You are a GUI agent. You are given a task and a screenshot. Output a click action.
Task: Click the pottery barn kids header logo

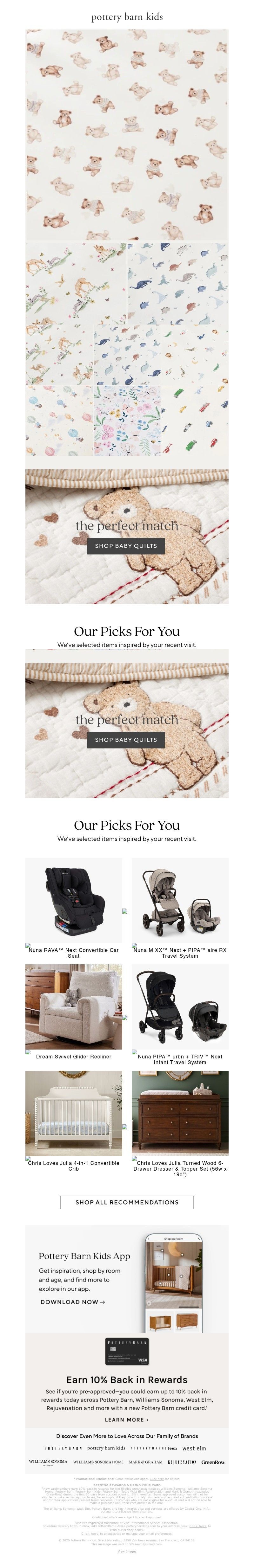point(127,17)
